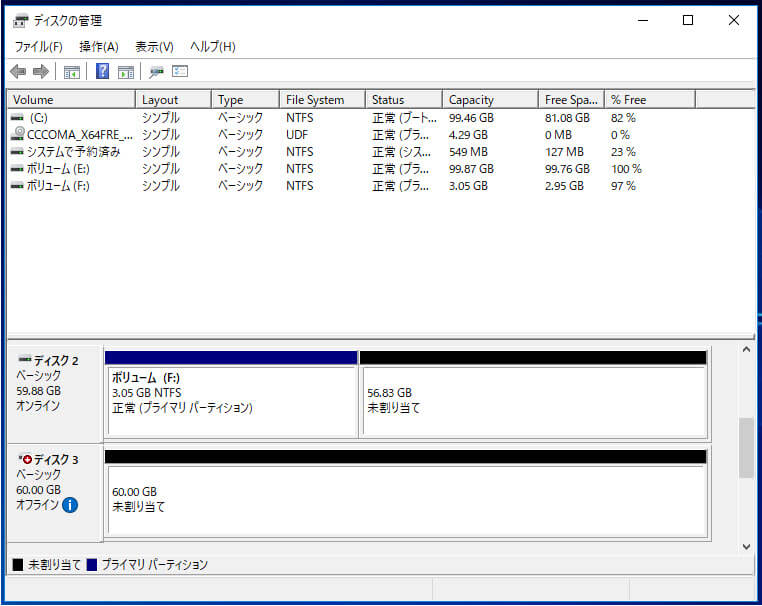Click the show/hide console tree icon

pyautogui.click(x=72, y=72)
